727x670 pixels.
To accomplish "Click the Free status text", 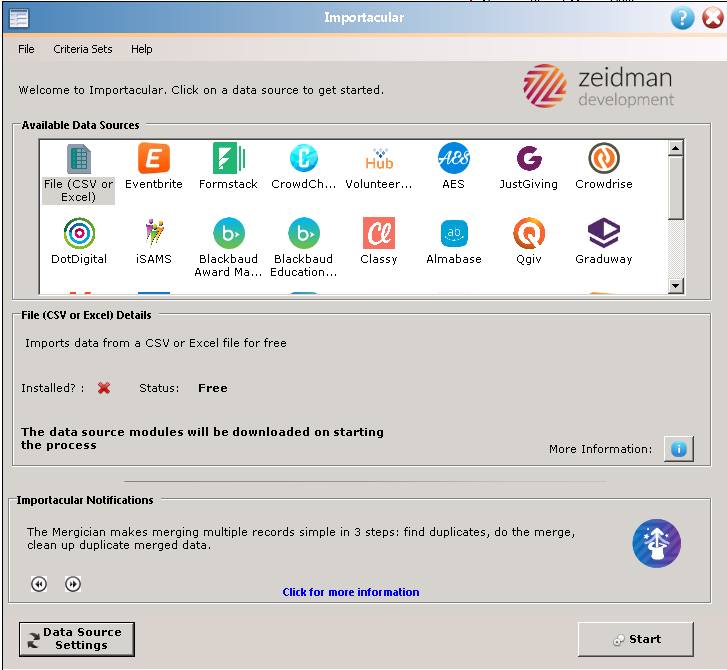I will point(213,388).
